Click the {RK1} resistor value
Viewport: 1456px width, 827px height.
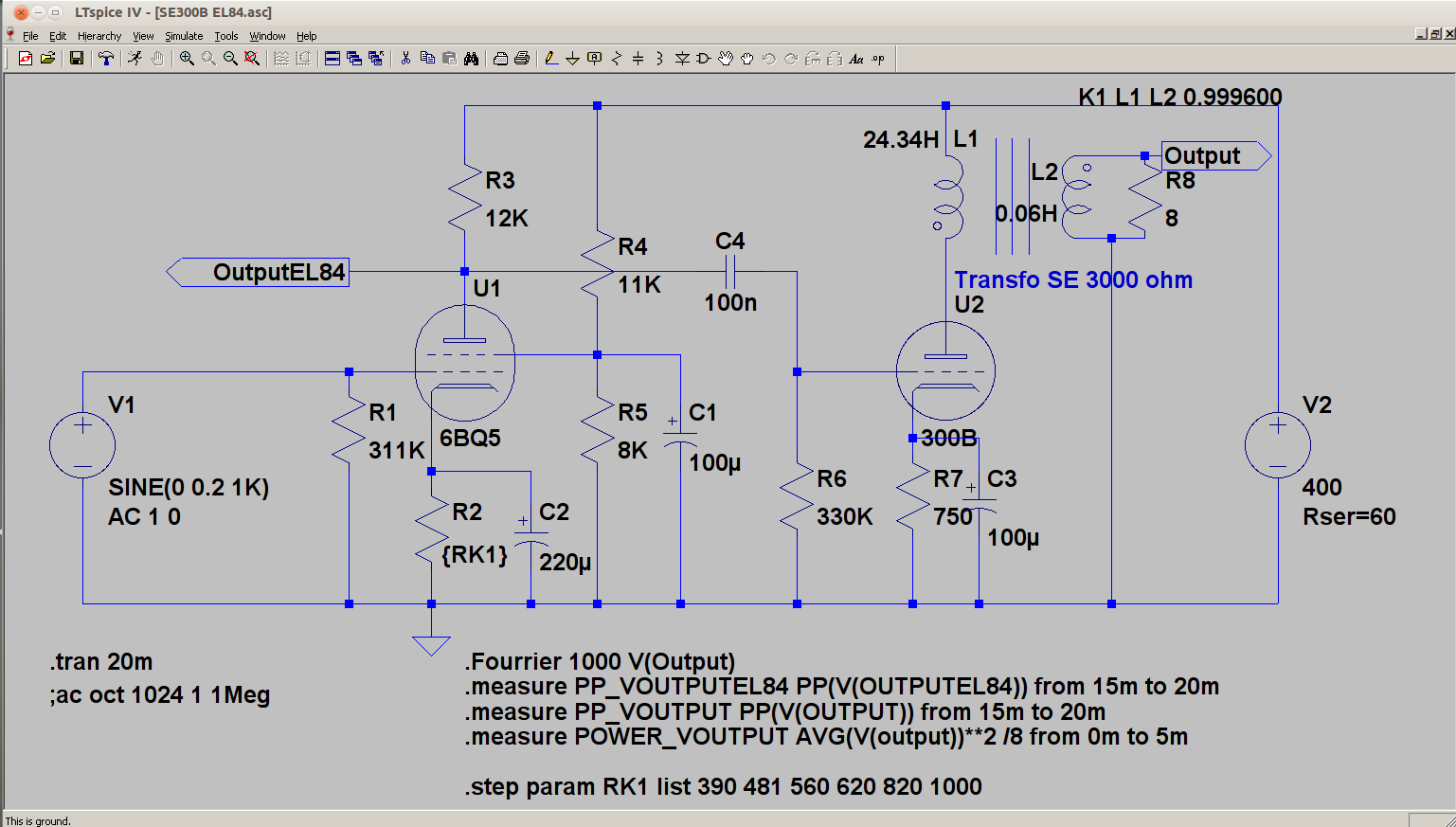[x=475, y=555]
